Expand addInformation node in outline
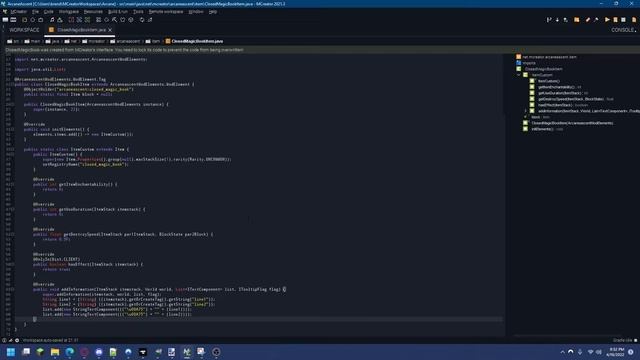This screenshot has height=360, width=640. click(x=526, y=111)
